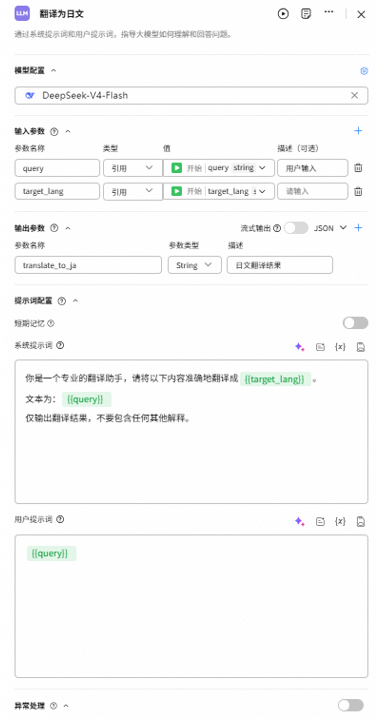
Task: Collapse the 输入参数 section
Action: pyautogui.click(x=68, y=131)
